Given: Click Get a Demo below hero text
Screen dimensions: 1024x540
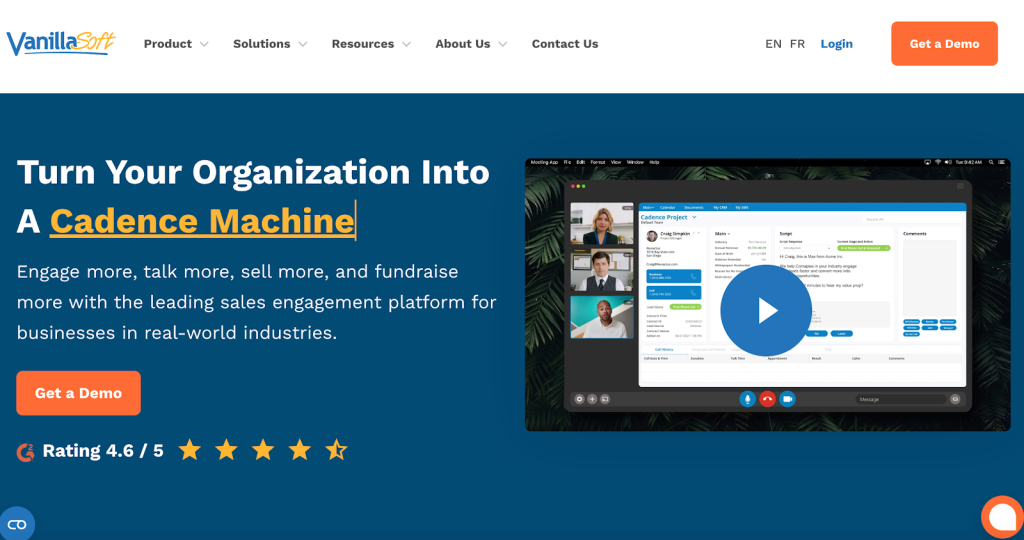Looking at the screenshot, I should [x=78, y=393].
